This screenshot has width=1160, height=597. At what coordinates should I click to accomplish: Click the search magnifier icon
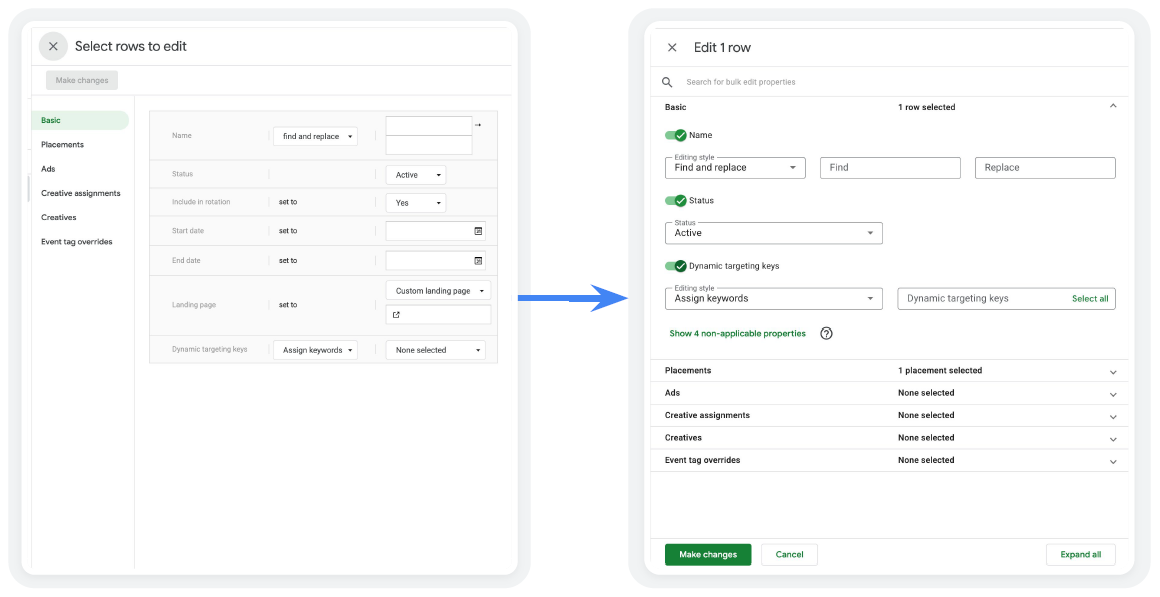point(668,82)
